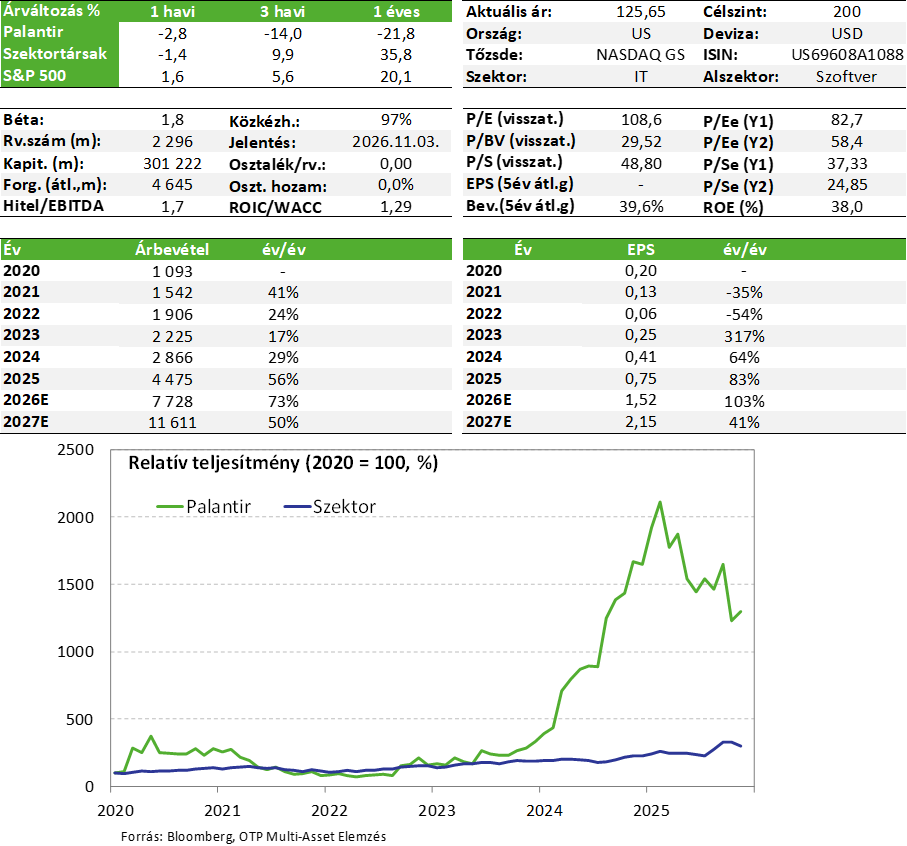
Task: Select the Bev.(5év átl.g) value 39,6%
Action: (x=641, y=206)
